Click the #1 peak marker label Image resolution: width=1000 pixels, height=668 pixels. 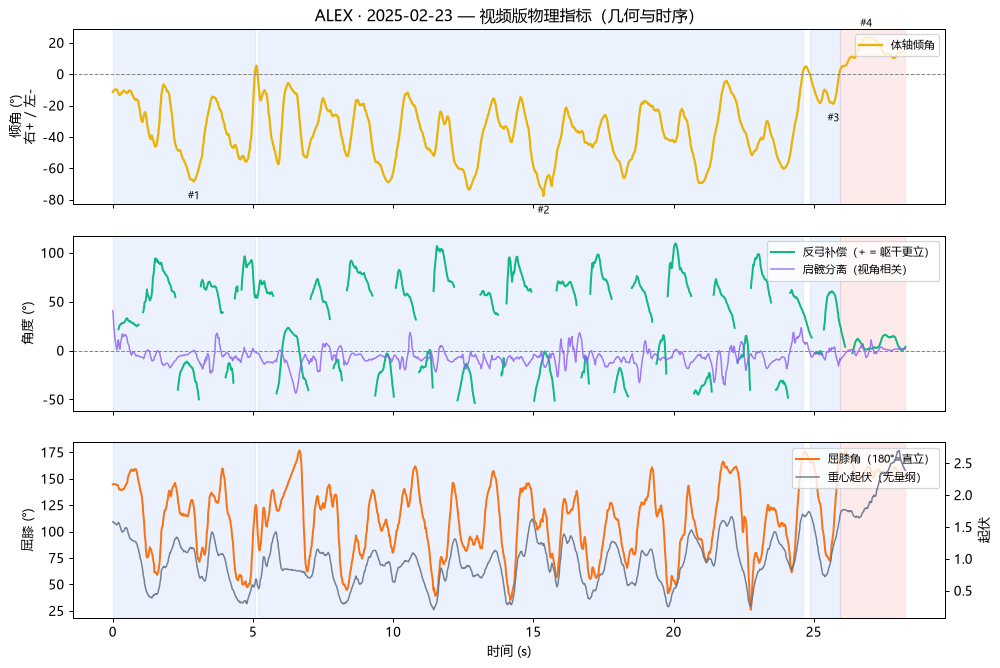193,195
